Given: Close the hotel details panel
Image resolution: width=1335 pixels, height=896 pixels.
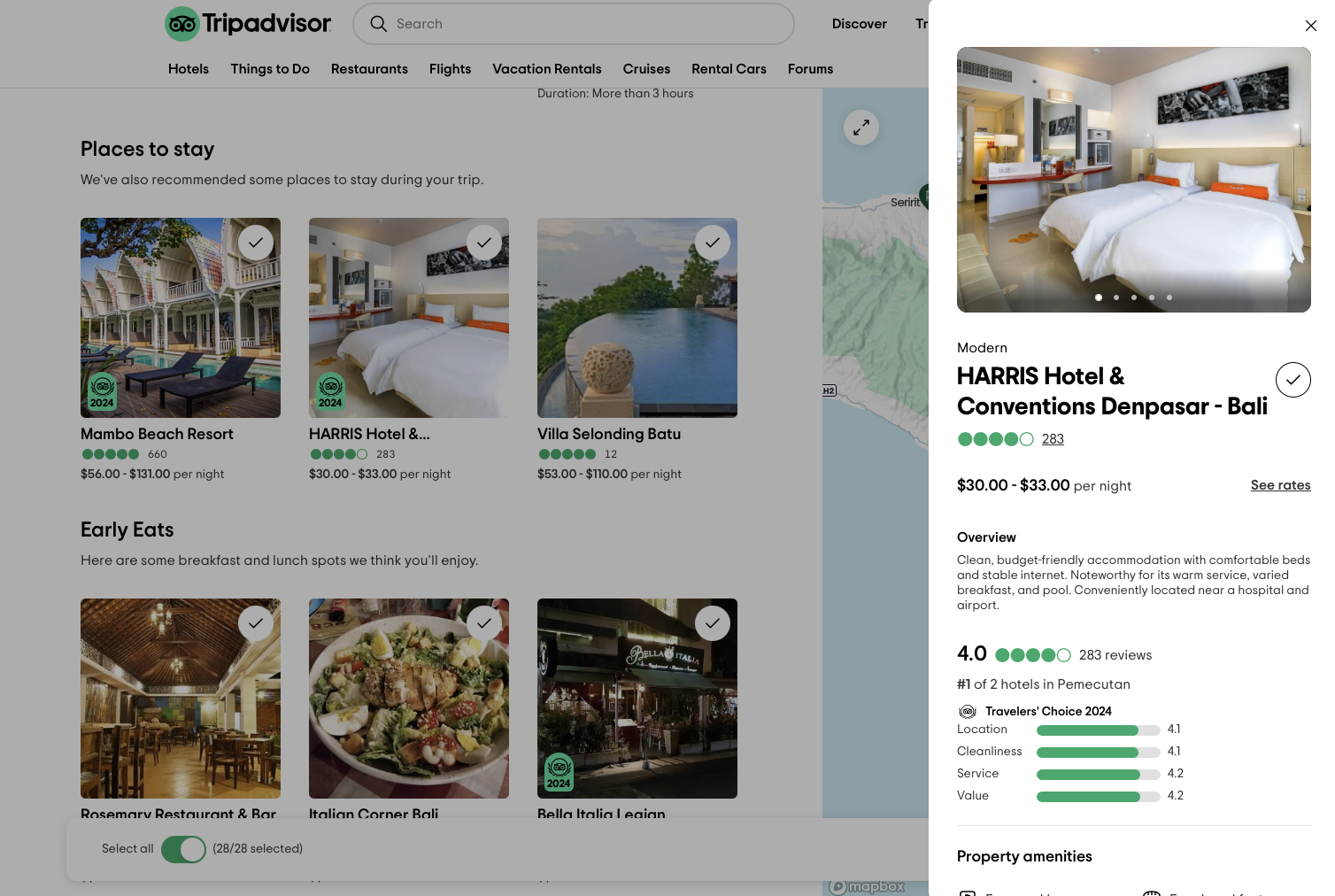Looking at the screenshot, I should 1310,26.
